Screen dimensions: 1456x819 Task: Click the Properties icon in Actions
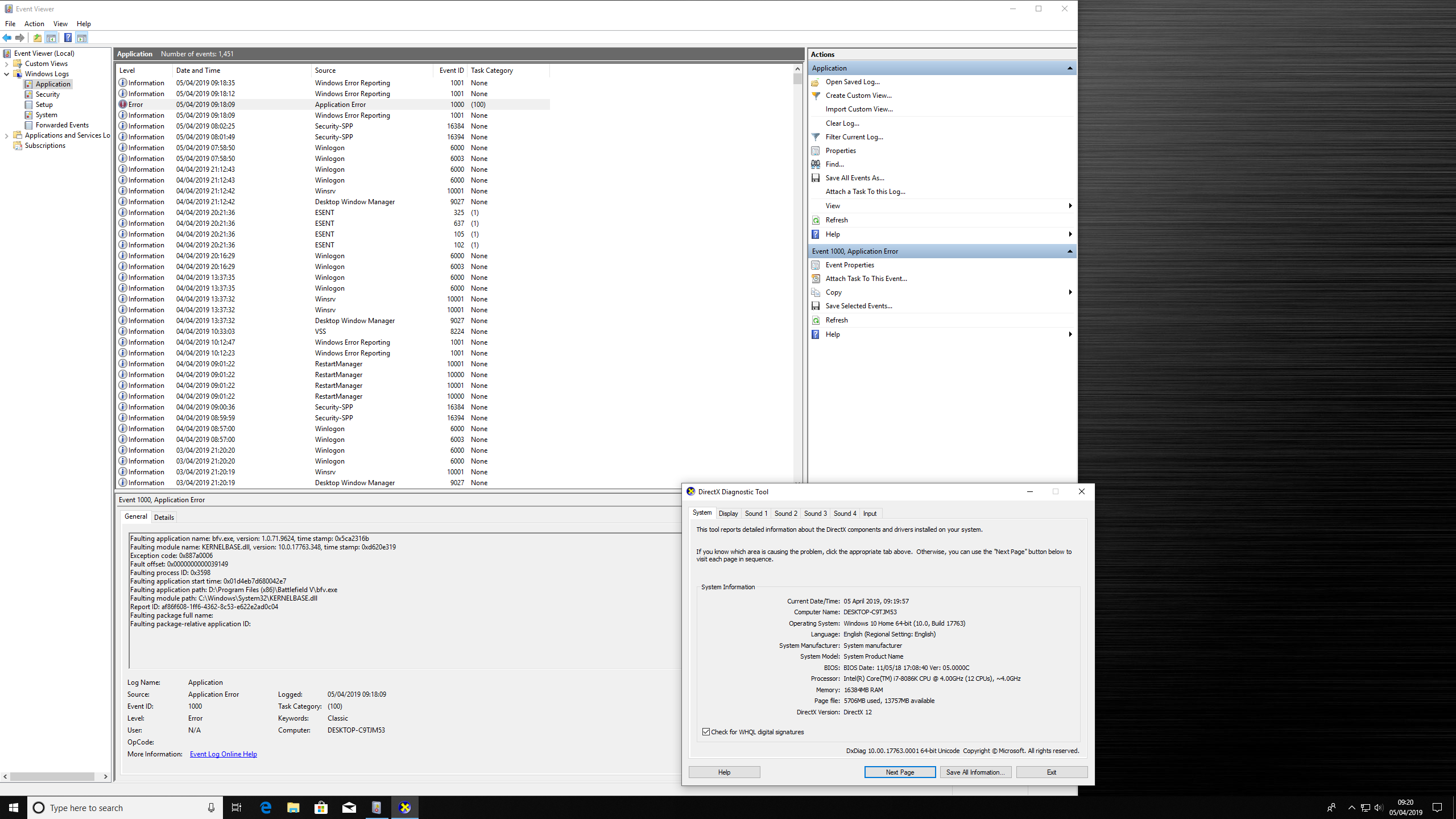816,151
